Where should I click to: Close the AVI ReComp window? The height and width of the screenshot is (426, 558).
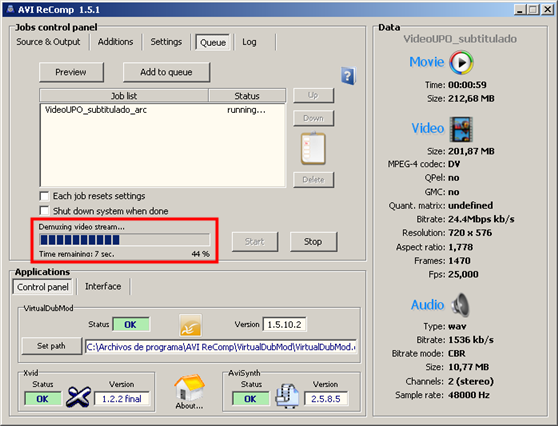click(548, 9)
